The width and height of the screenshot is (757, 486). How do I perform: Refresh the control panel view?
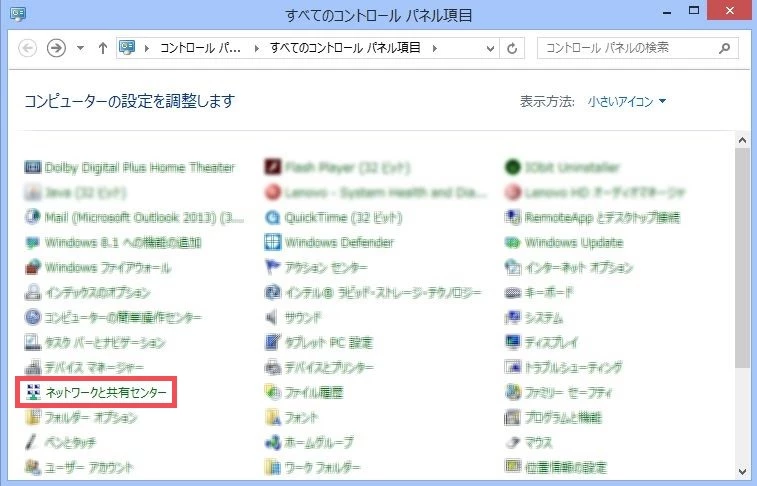pyautogui.click(x=512, y=48)
